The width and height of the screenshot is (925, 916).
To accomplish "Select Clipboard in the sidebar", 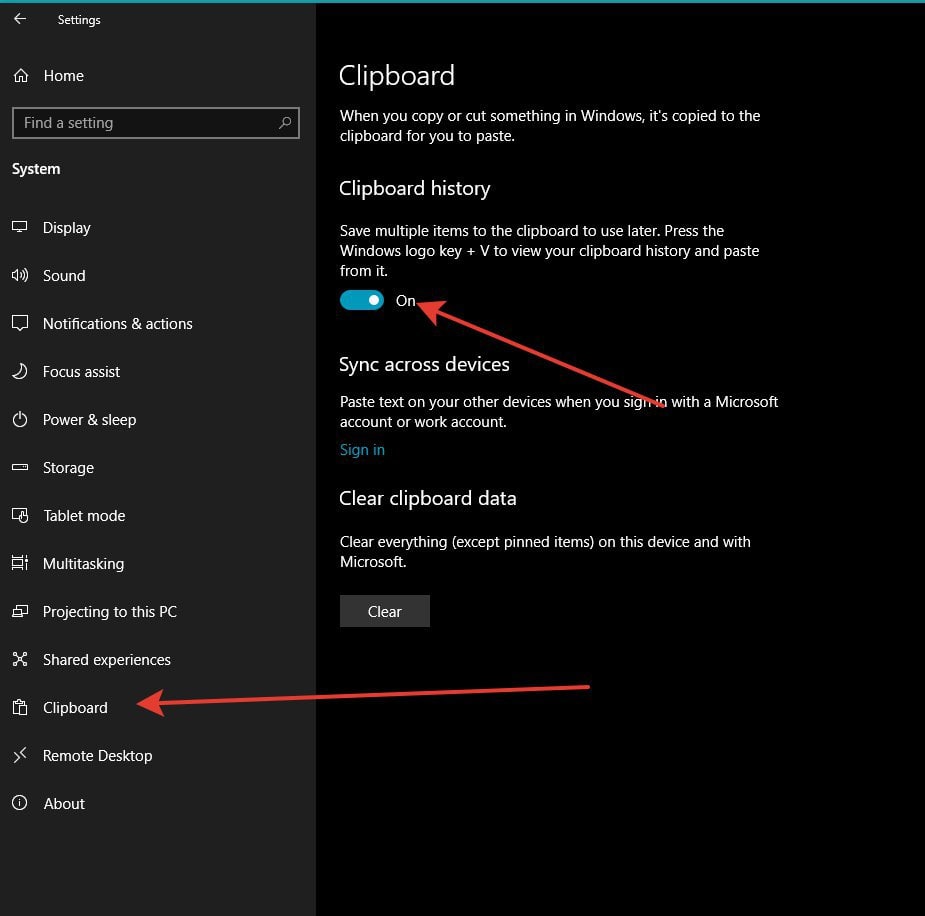I will pos(75,707).
